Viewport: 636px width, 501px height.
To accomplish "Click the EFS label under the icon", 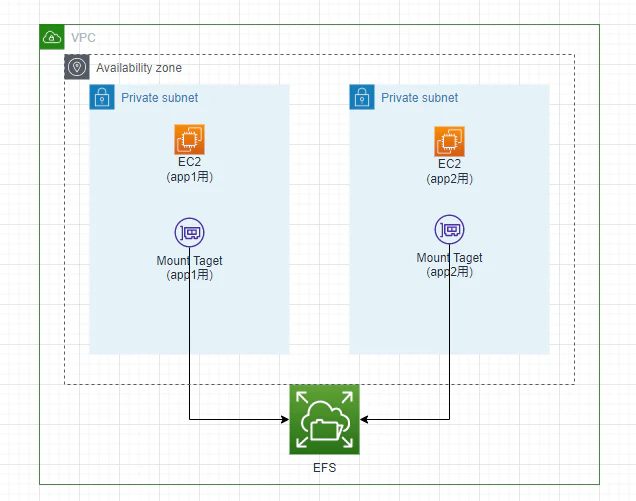I will (x=324, y=468).
